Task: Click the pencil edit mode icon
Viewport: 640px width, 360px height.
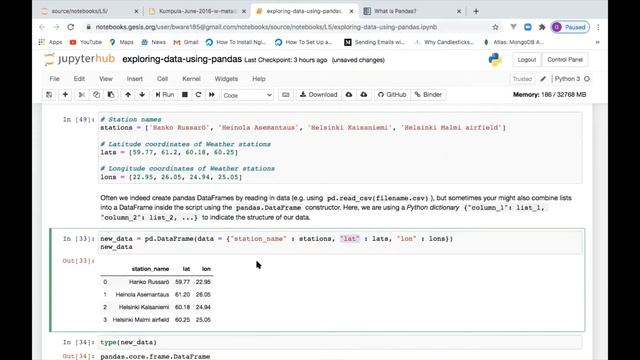Action: (x=543, y=79)
